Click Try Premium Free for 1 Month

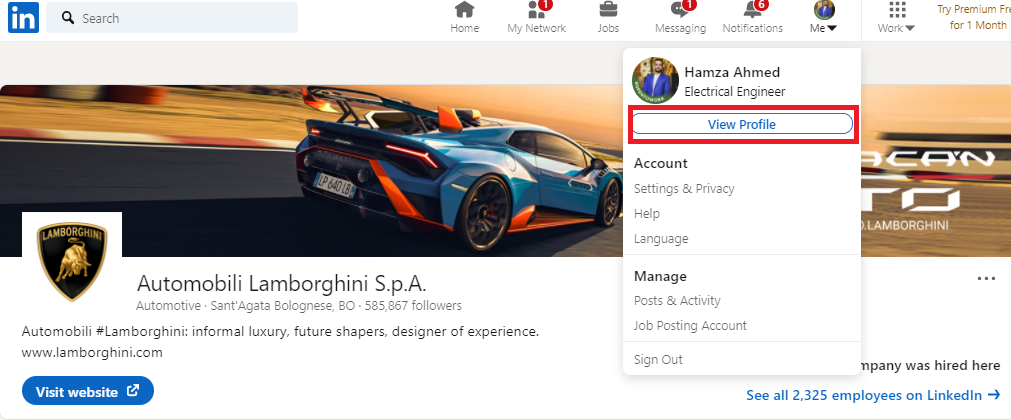coord(973,17)
